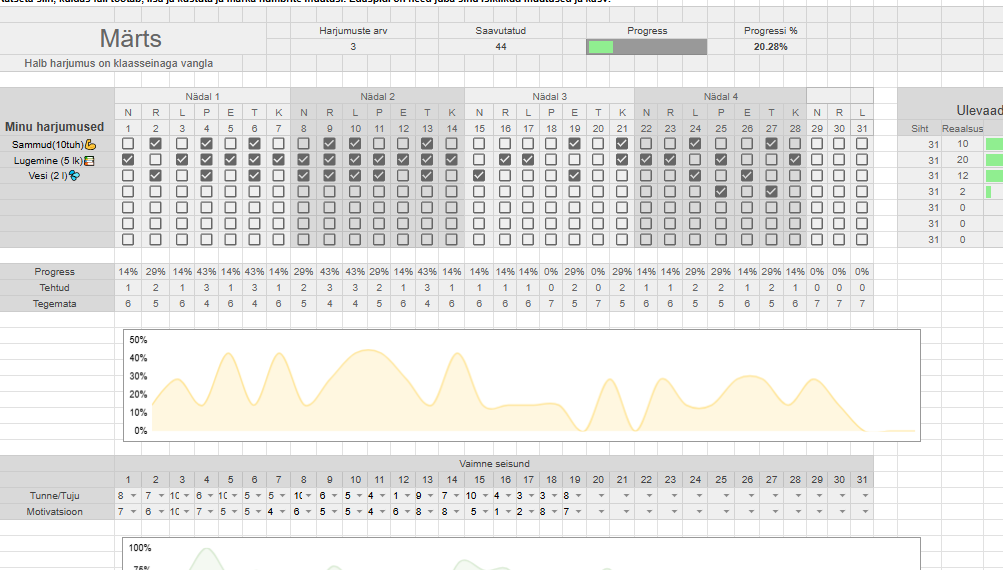Select the Minu harjumused heading
Viewport: 1003px width, 570px height.
(x=55, y=127)
